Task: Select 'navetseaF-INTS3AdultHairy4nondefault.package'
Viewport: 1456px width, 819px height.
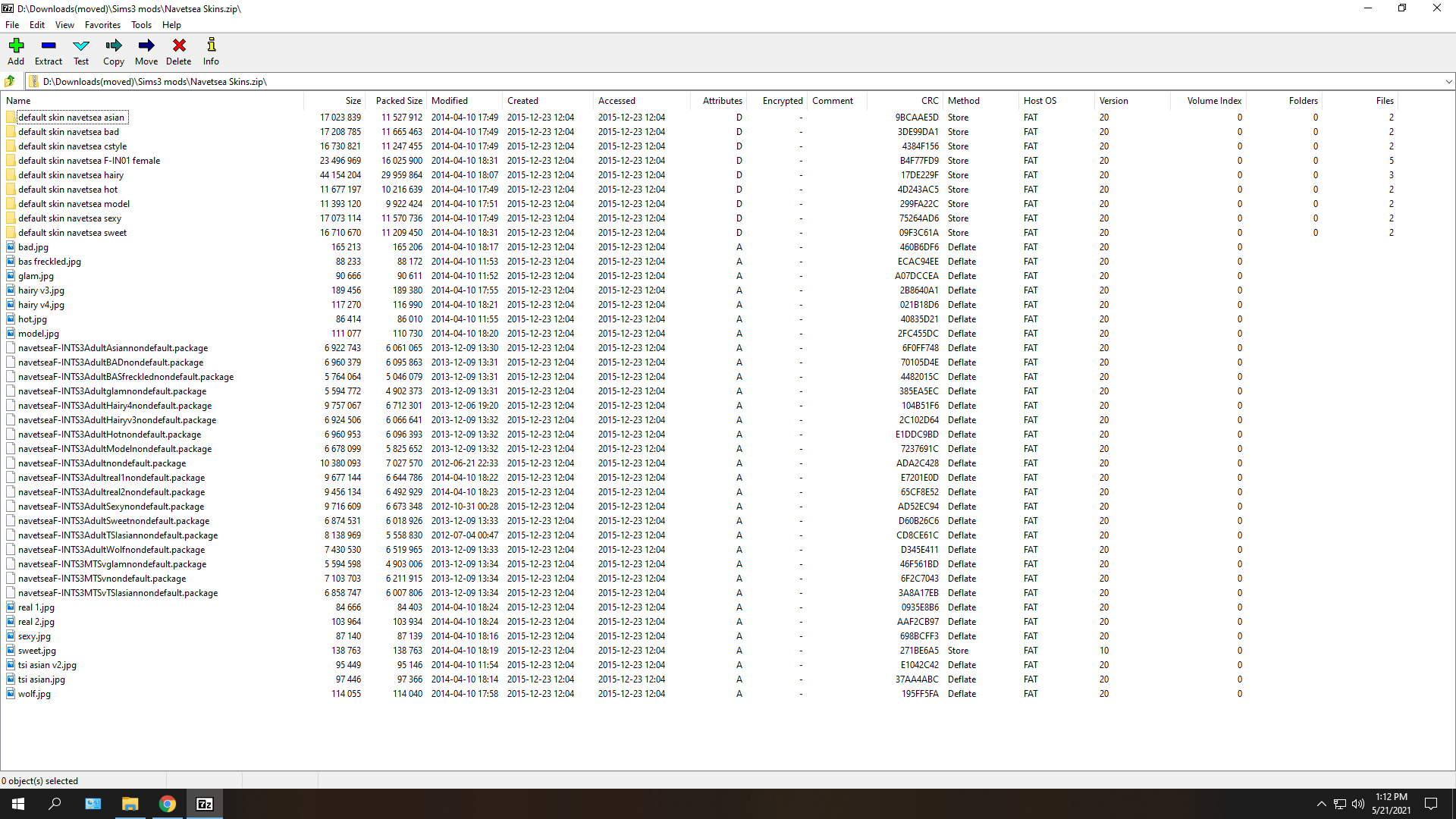Action: click(x=115, y=406)
